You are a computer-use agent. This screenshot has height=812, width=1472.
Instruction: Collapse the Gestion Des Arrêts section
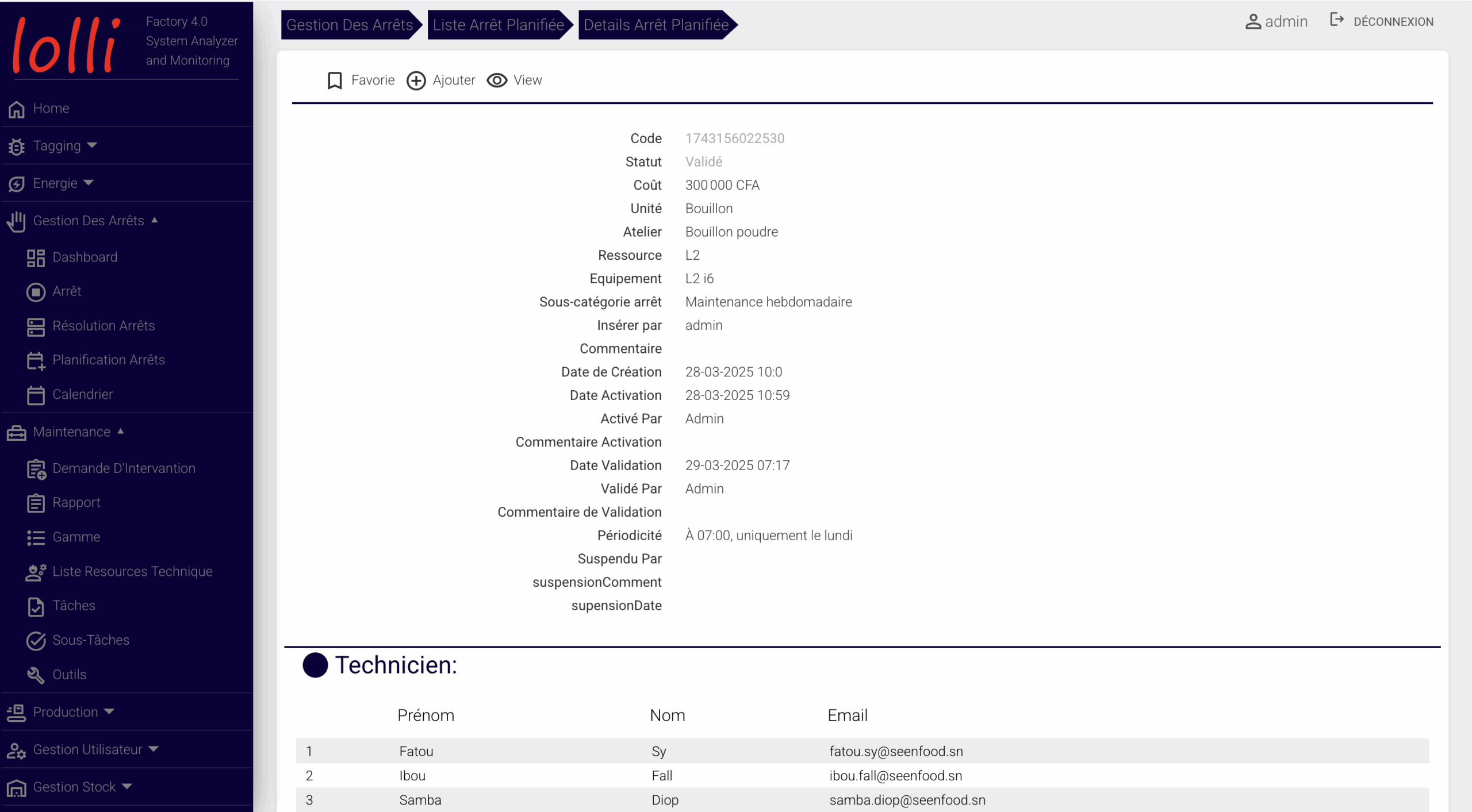95,221
